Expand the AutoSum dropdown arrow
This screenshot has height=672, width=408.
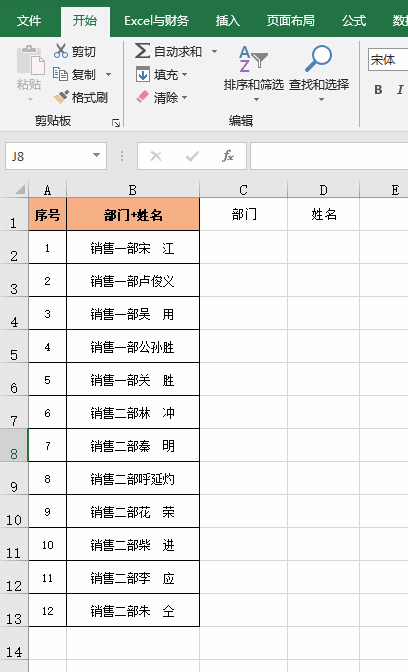[x=214, y=51]
